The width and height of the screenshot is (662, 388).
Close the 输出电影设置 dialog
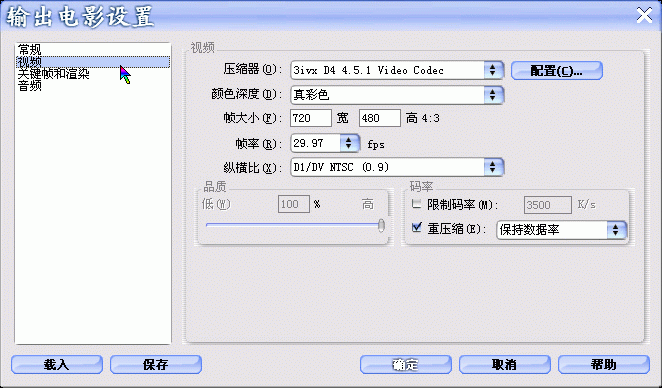(644, 16)
